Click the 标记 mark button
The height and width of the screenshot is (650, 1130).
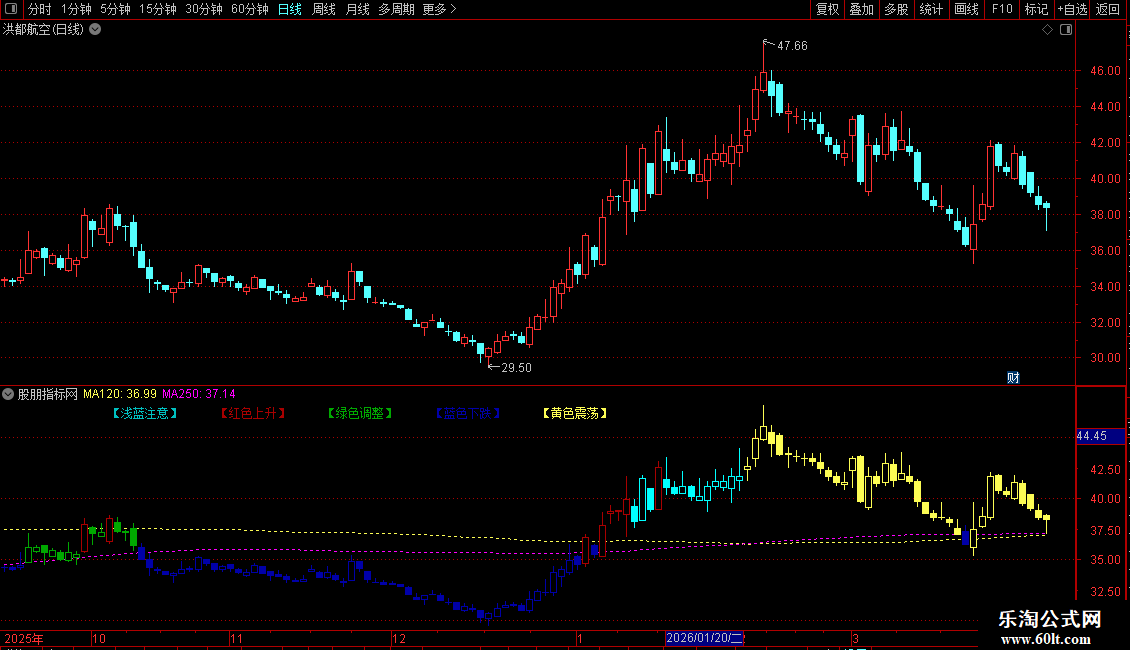[x=1036, y=9]
